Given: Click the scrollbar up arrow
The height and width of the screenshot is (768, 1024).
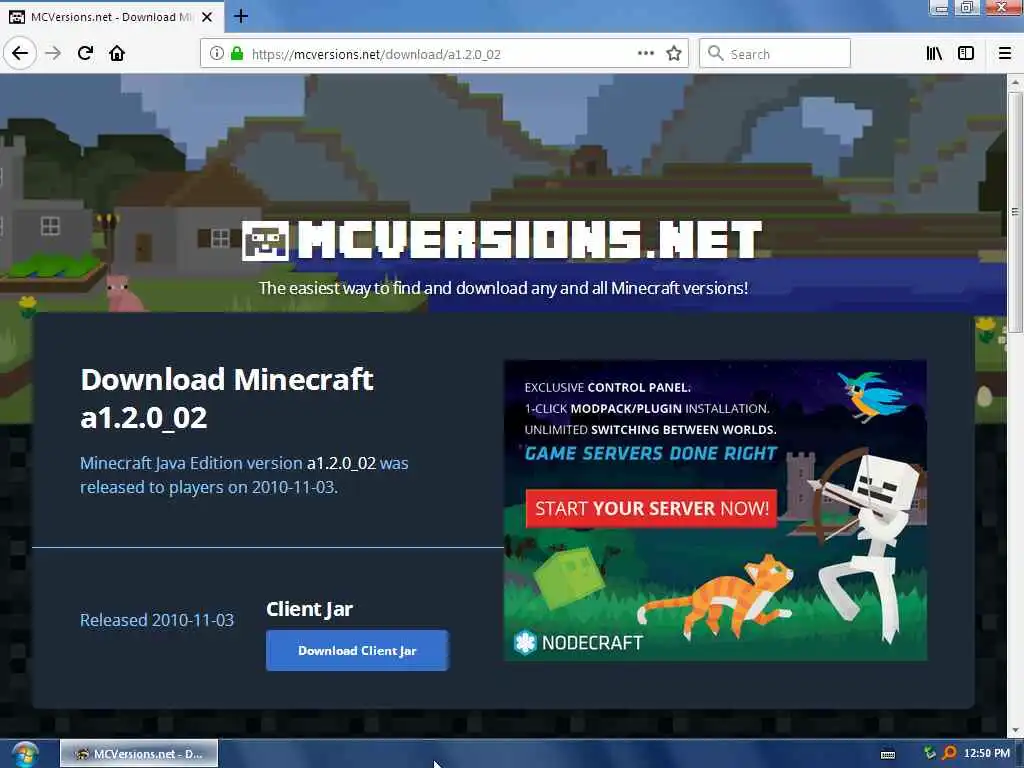Looking at the screenshot, I should (x=1015, y=83).
